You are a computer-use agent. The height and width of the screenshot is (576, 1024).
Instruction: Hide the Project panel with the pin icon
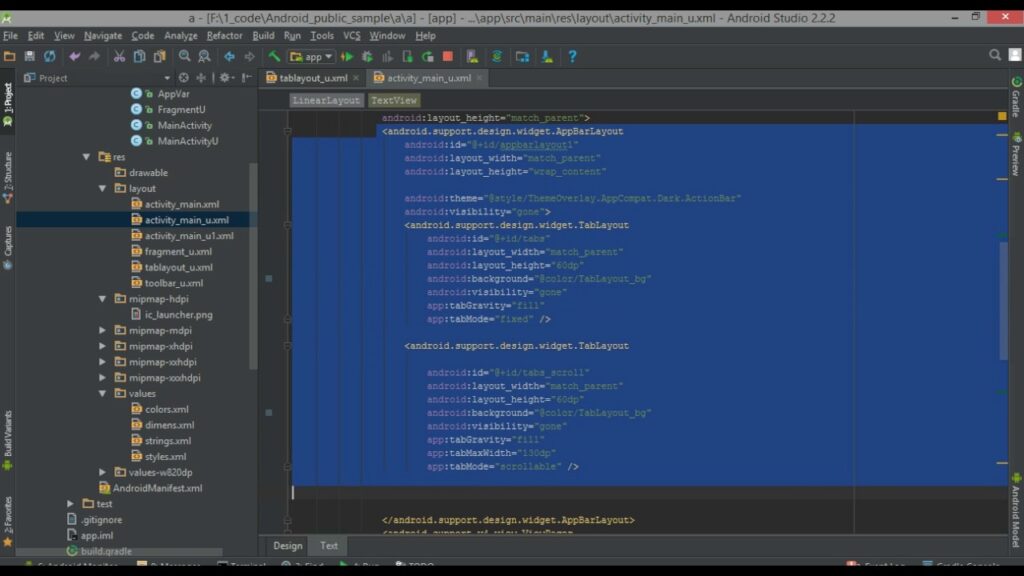(247, 78)
